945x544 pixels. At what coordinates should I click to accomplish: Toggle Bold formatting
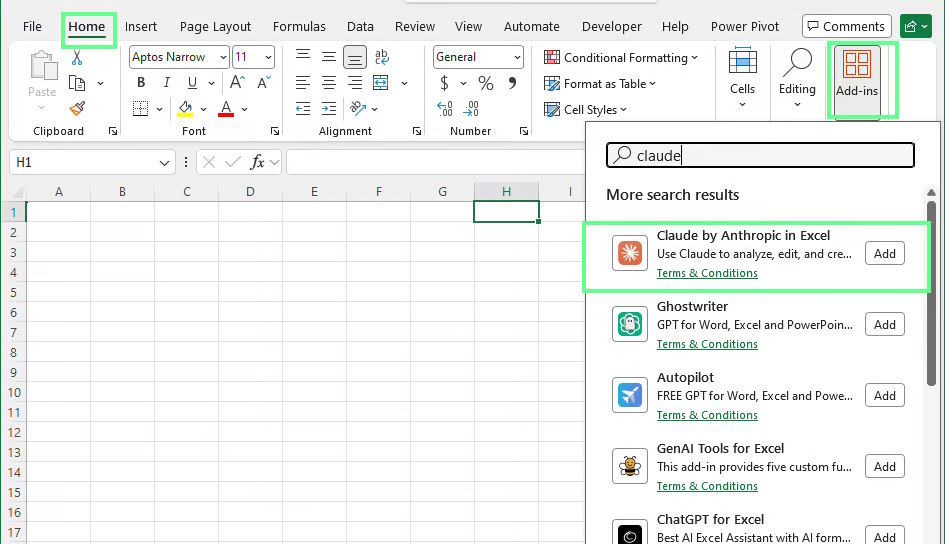click(141, 83)
